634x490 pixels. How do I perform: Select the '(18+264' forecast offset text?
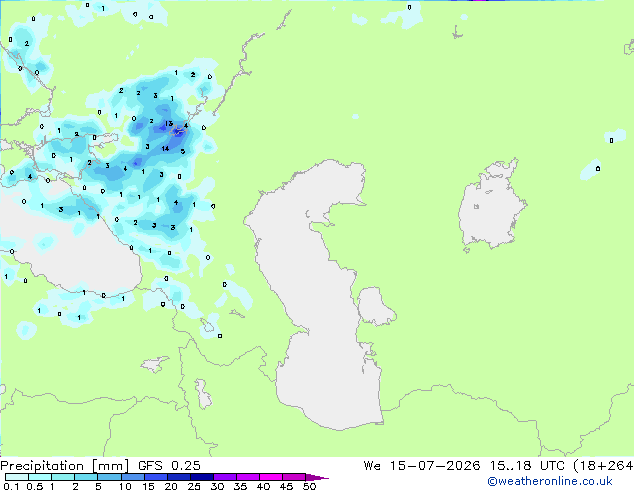(603, 466)
